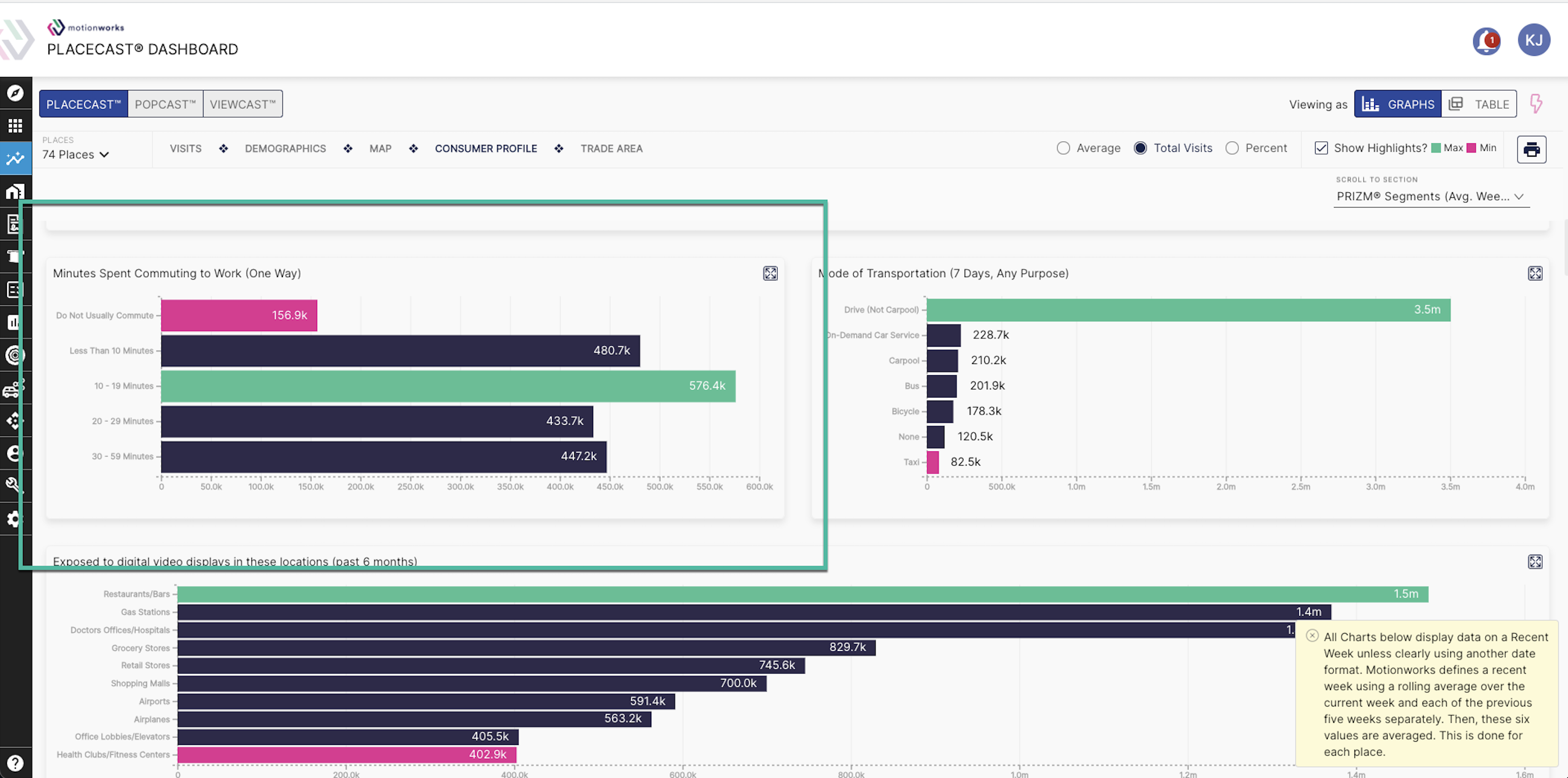Open the compass explore icon in sidebar
This screenshot has height=778, width=1568.
(15, 93)
